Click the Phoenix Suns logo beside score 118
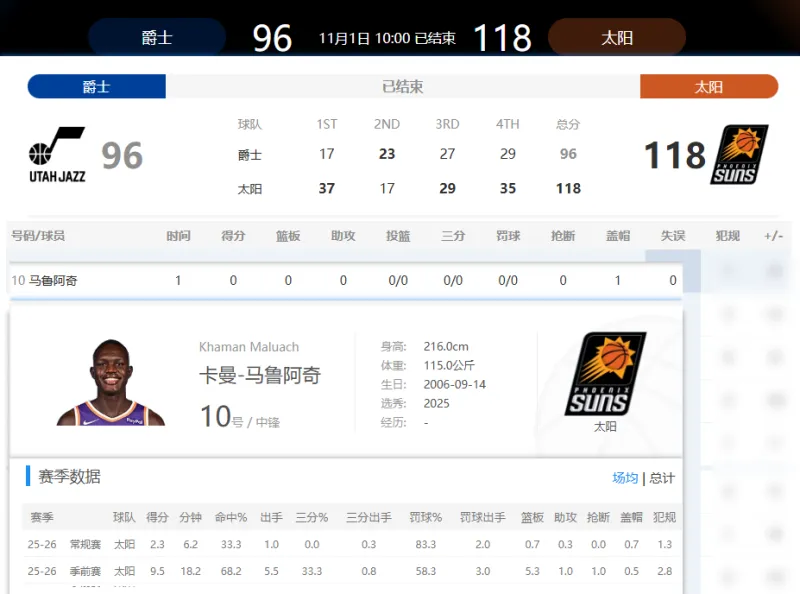The width and height of the screenshot is (800, 594). pos(739,155)
